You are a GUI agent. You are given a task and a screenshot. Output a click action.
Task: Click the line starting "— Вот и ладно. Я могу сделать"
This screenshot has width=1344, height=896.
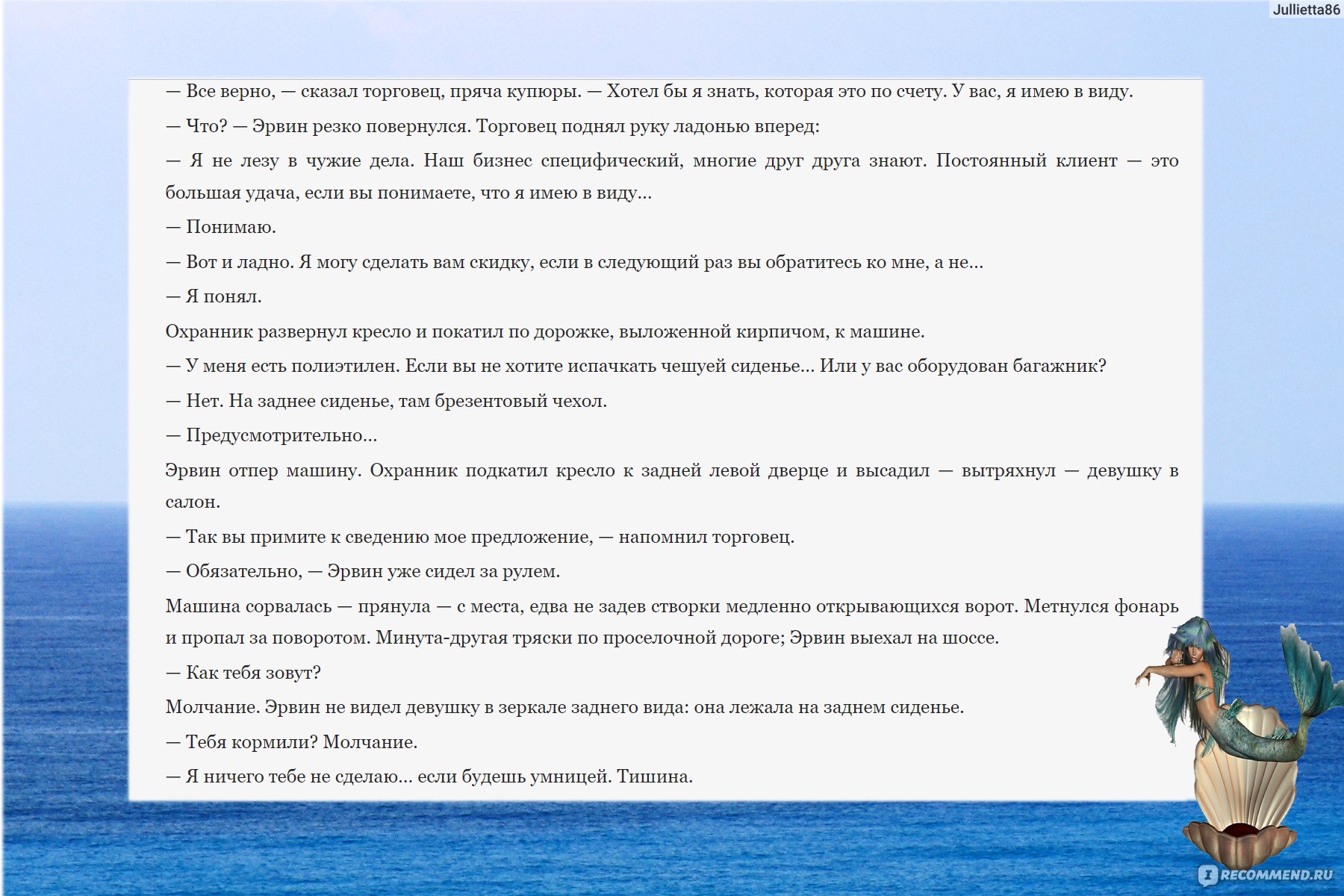pyautogui.click(x=574, y=262)
